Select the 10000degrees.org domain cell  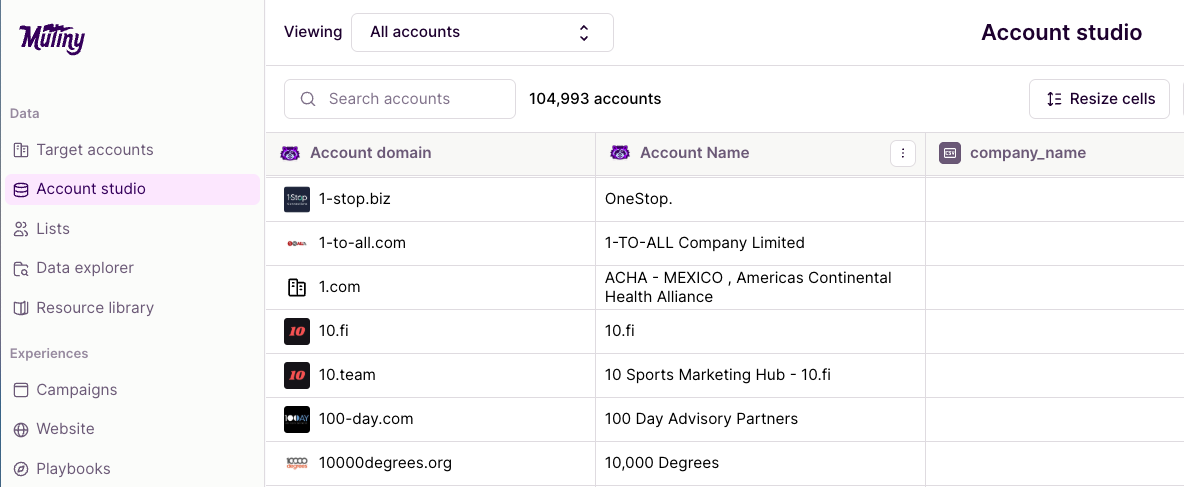[430, 463]
